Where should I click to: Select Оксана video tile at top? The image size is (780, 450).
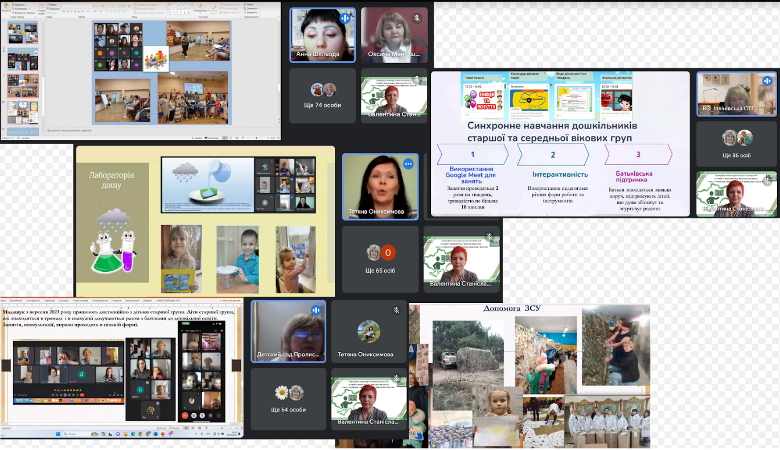pos(394,35)
